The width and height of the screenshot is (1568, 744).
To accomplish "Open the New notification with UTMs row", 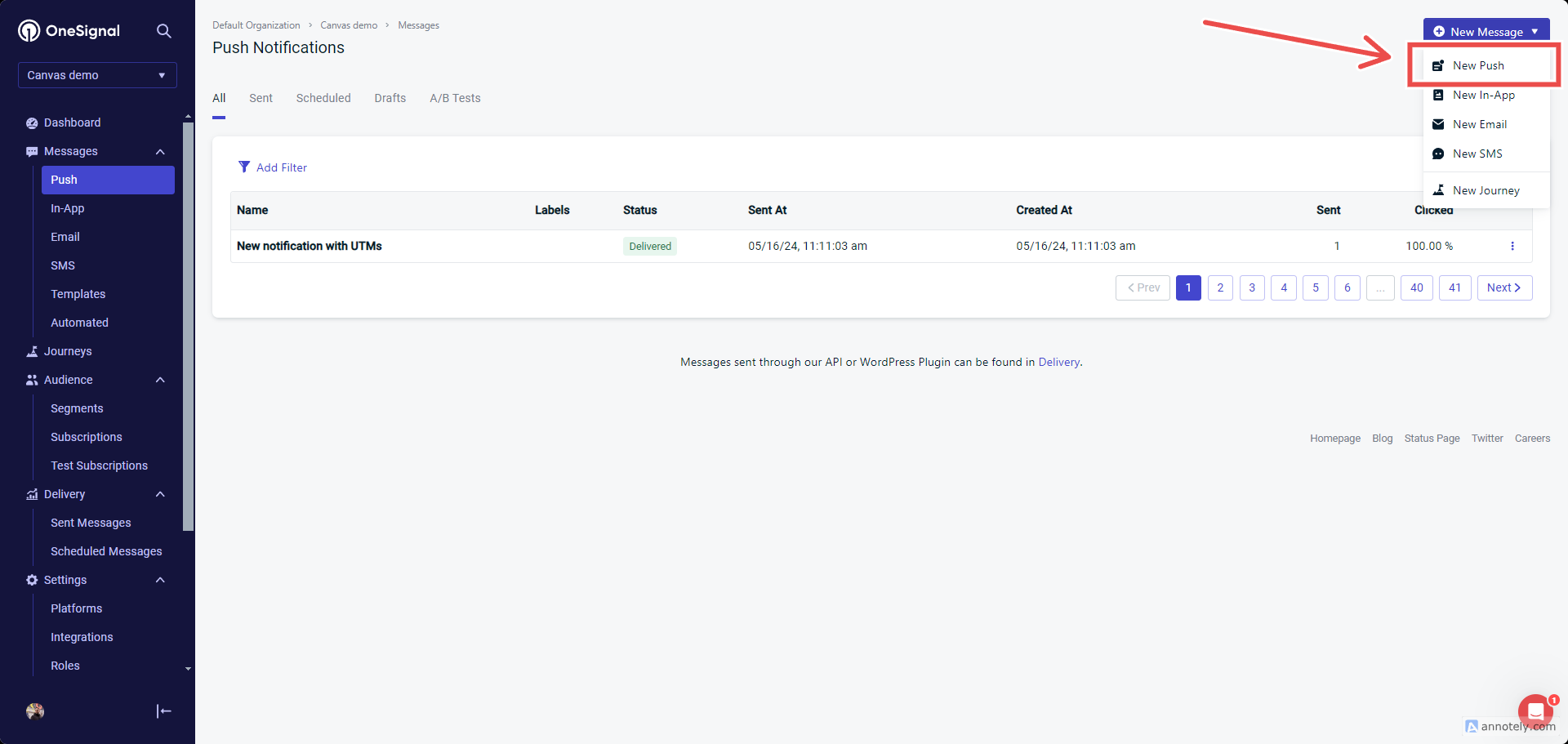I will [881, 246].
